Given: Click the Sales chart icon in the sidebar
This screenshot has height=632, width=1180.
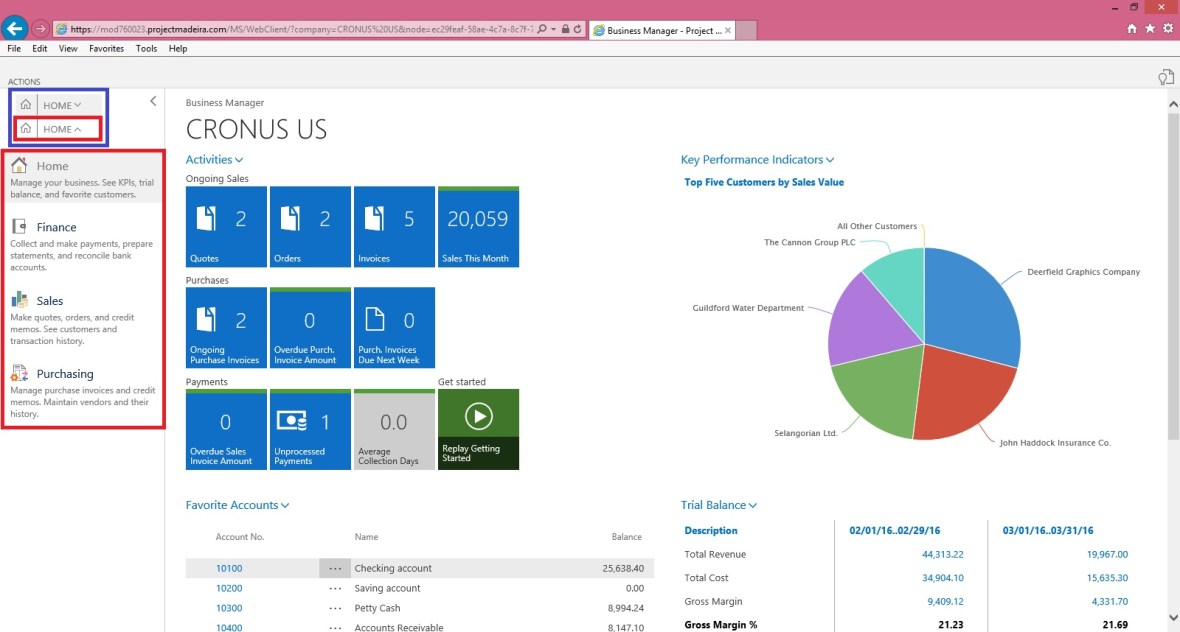Looking at the screenshot, I should coord(19,300).
